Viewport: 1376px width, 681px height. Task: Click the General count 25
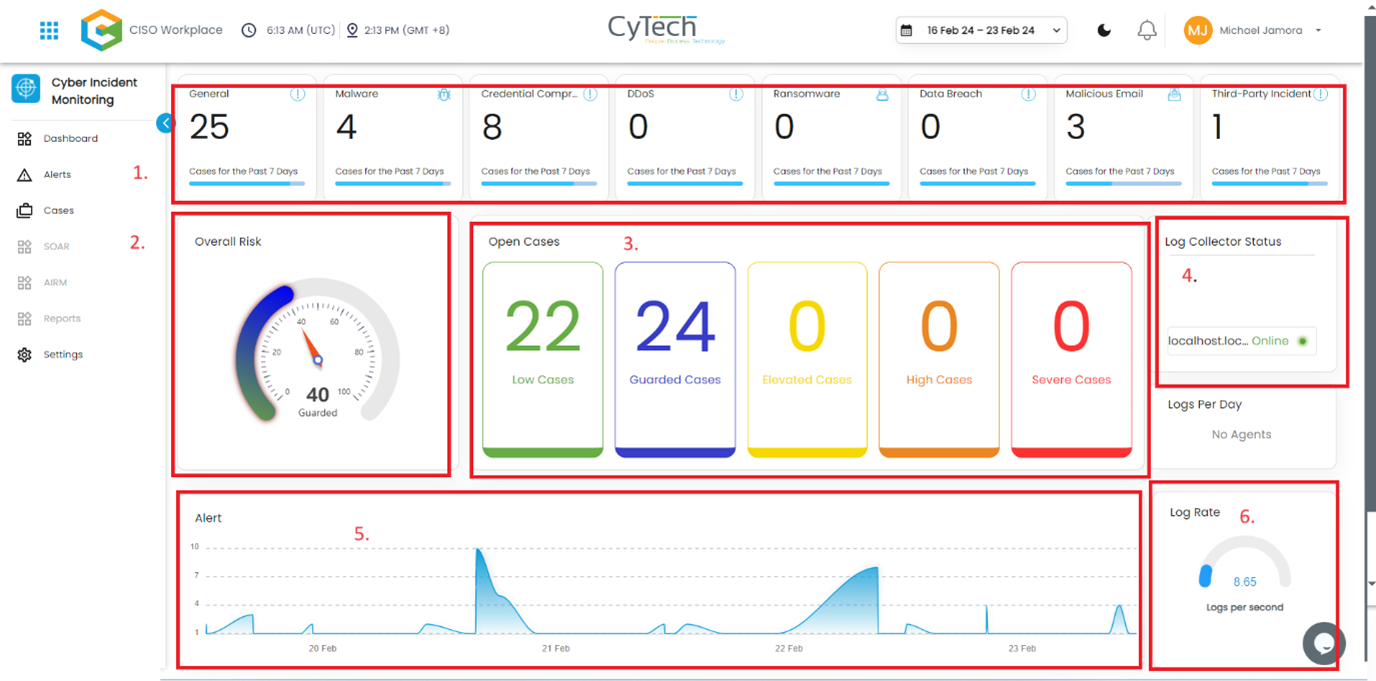(x=209, y=127)
